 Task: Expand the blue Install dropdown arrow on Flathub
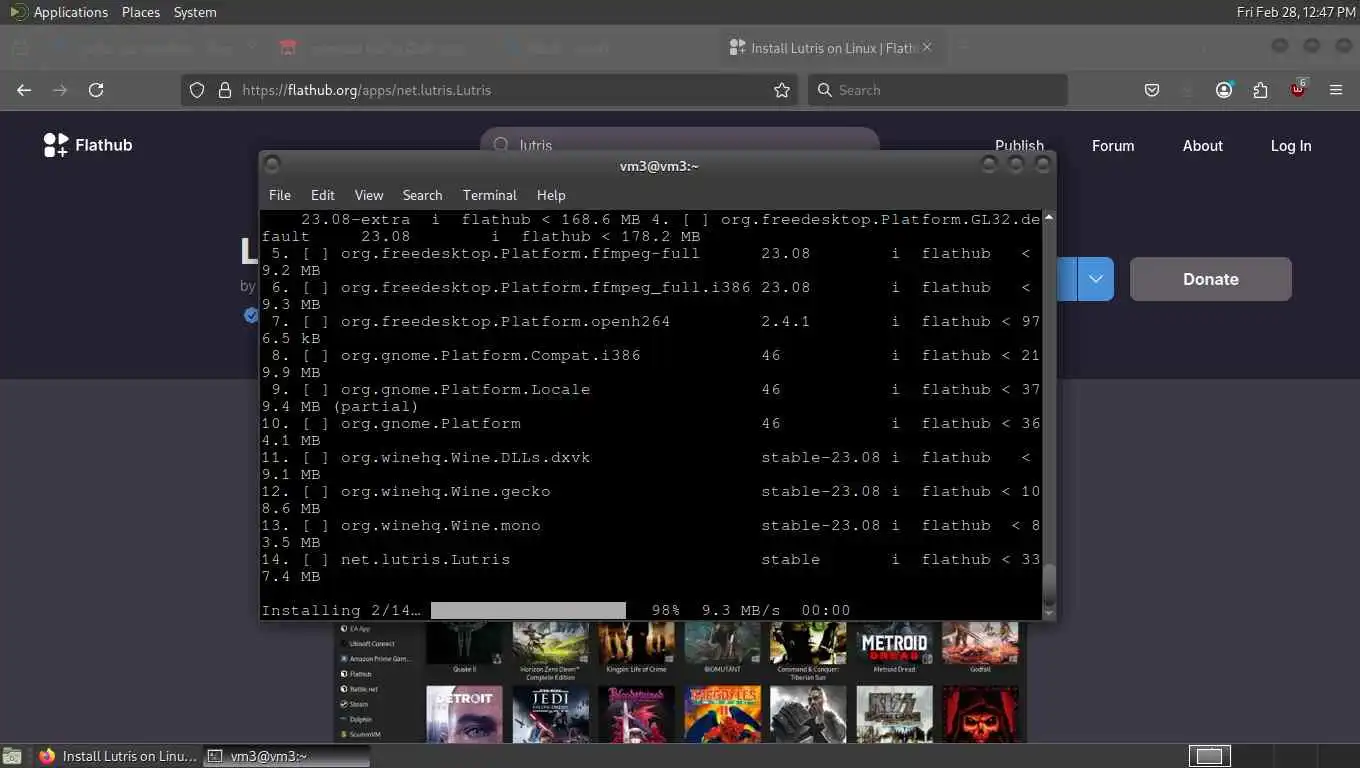(x=1096, y=279)
